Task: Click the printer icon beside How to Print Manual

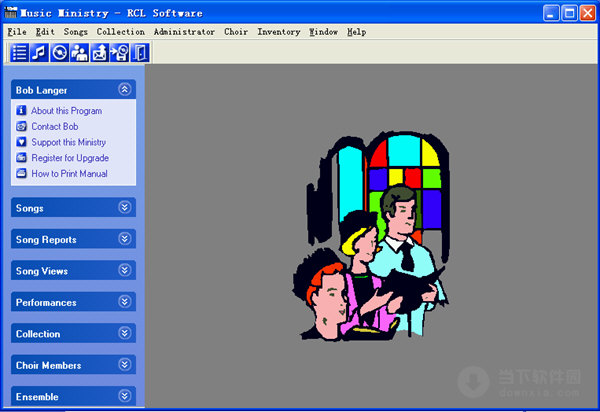Action: (21, 173)
